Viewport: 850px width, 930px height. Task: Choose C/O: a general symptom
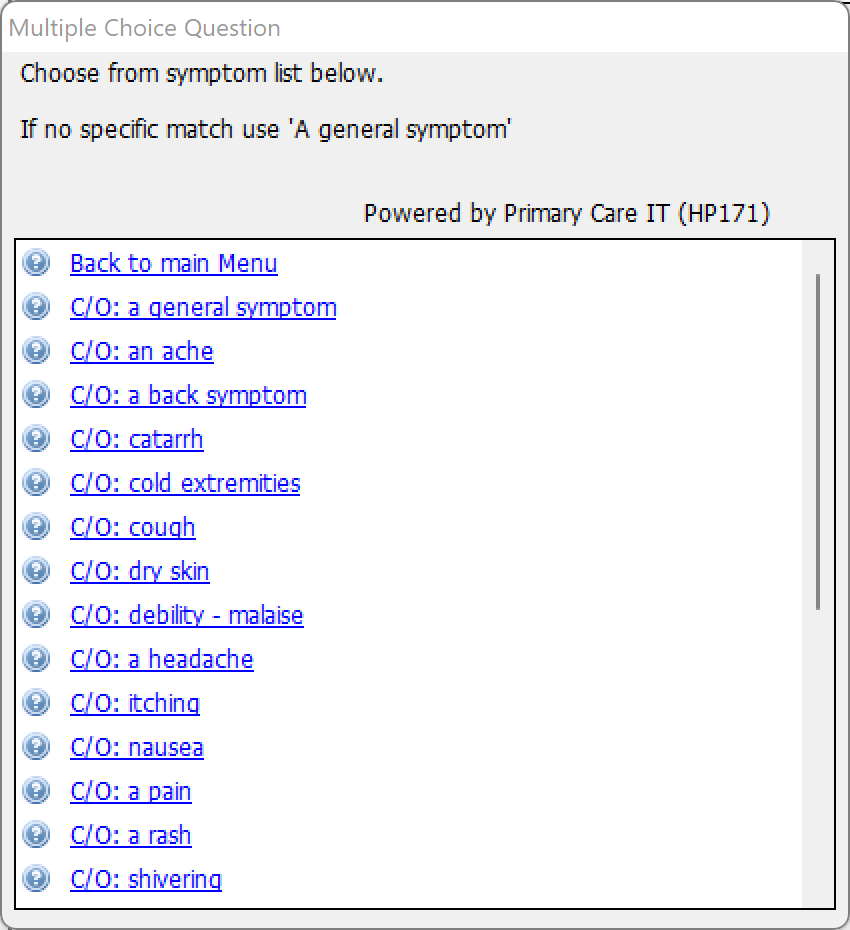(203, 308)
